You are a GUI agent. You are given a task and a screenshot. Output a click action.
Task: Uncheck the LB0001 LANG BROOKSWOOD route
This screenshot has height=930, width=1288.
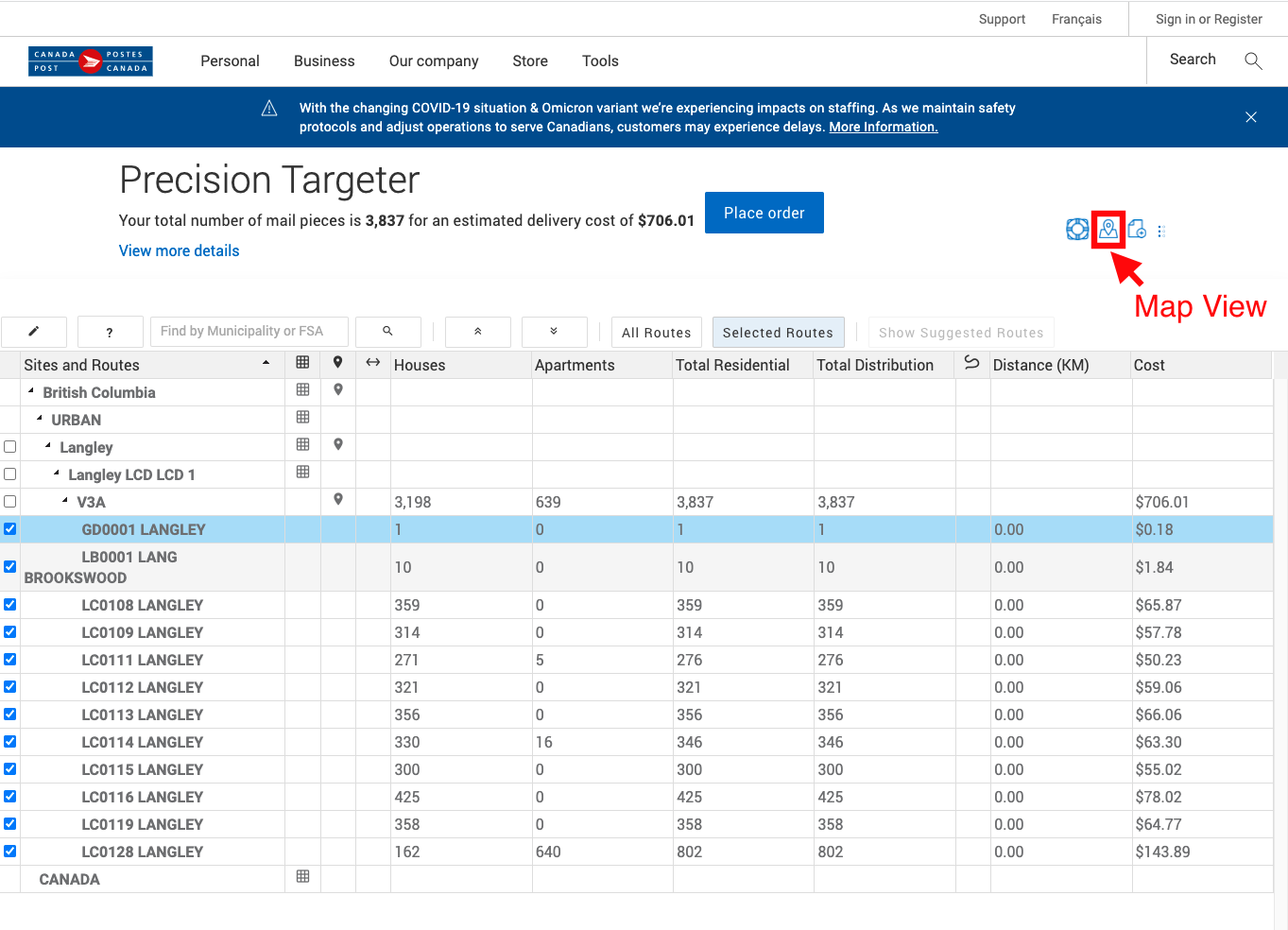pyautogui.click(x=10, y=567)
